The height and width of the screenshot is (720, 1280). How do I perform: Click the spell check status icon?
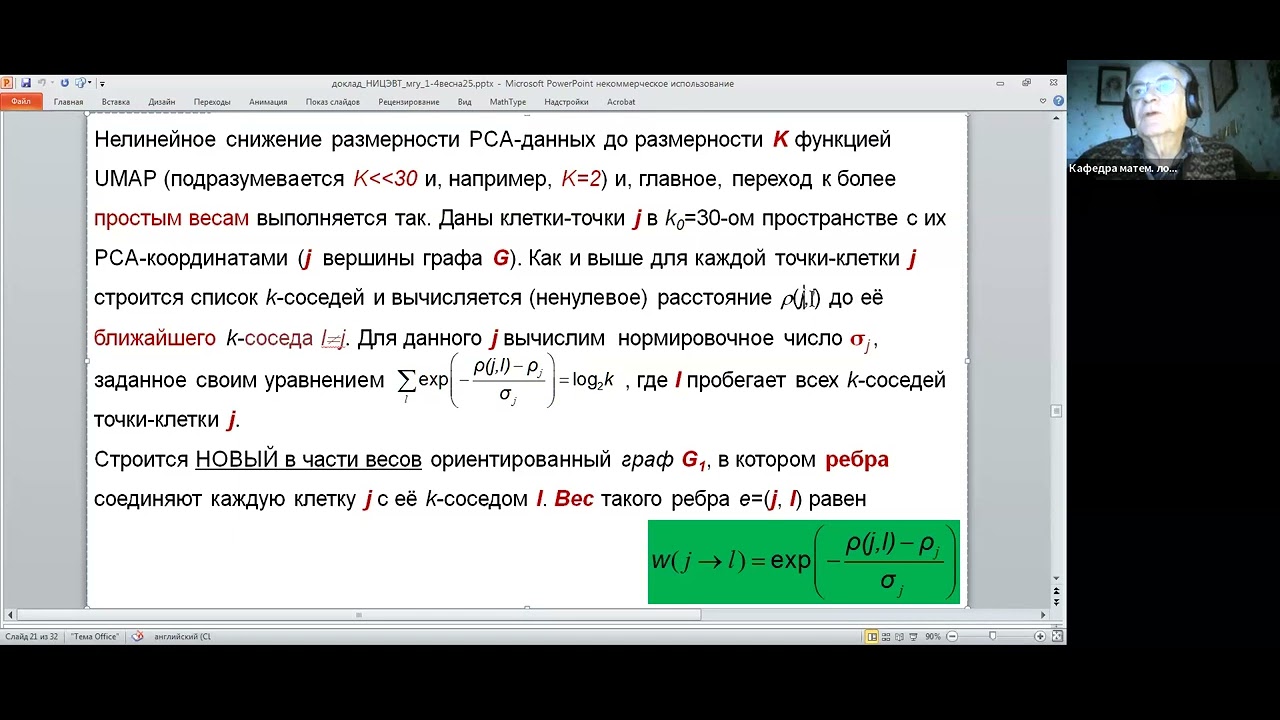[x=138, y=636]
